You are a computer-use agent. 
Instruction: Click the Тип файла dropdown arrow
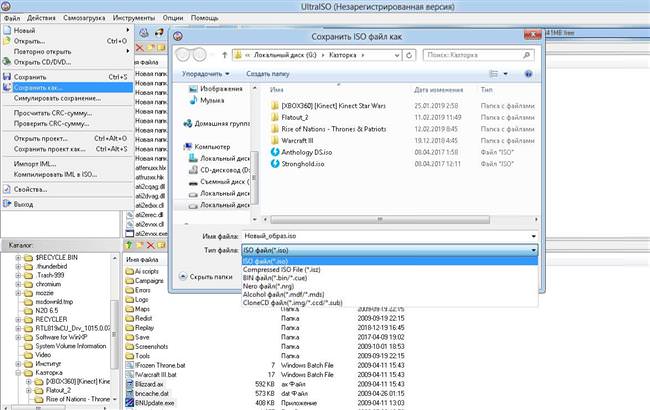[534, 250]
